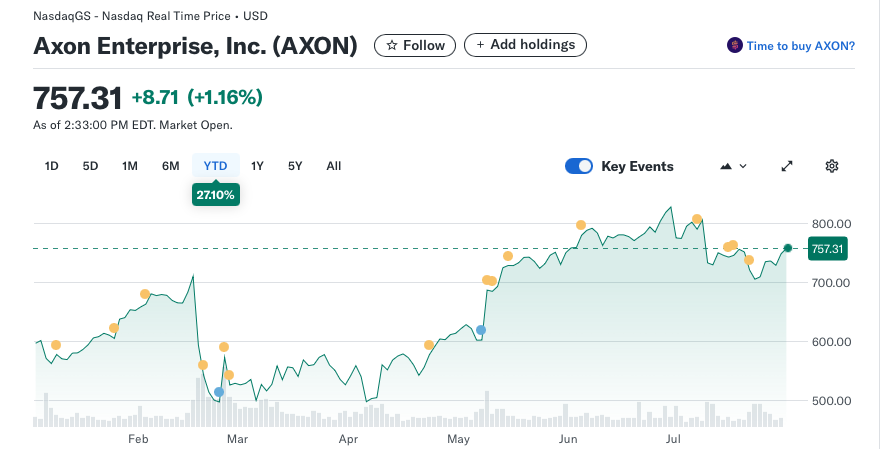Toggle the Key Events switch
880x449 pixels.
(x=579, y=166)
